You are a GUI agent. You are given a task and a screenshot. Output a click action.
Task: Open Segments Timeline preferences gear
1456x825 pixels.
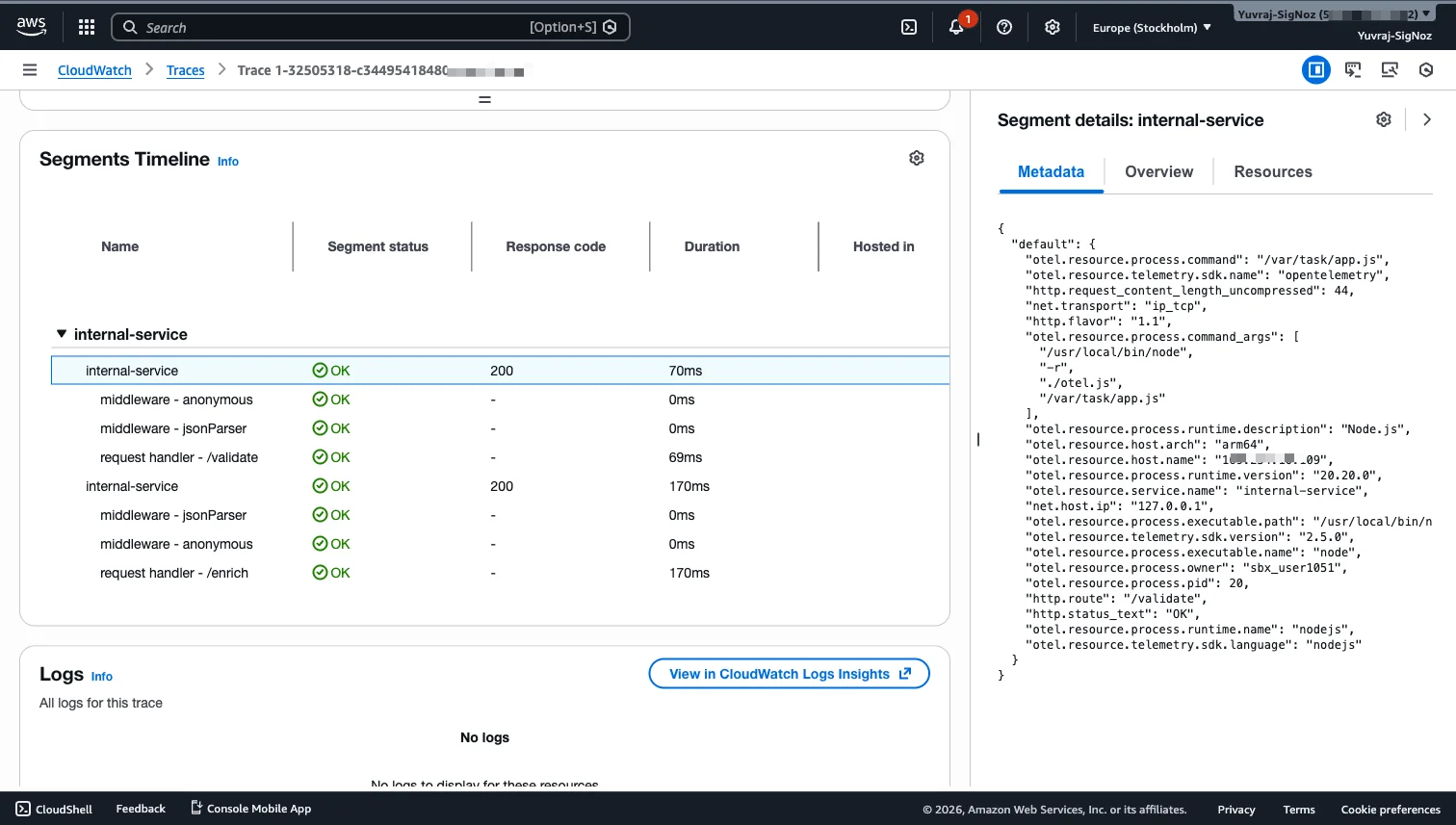916,158
